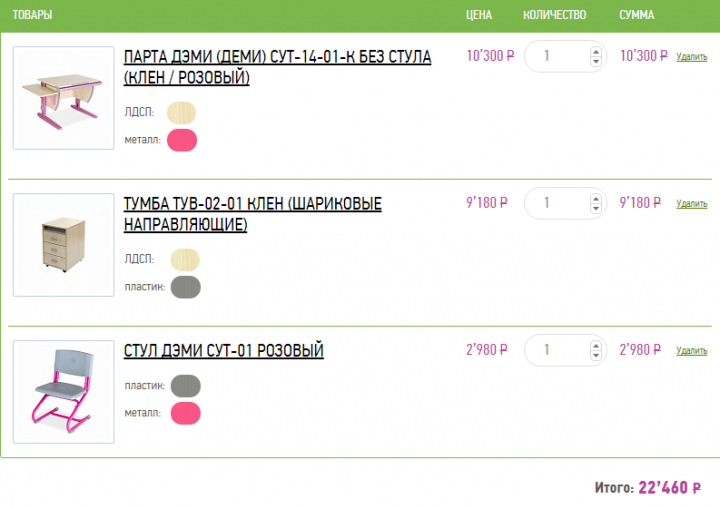The image size is (720, 509).
Task: Click the pink chair thumbnail image
Action: click(63, 392)
